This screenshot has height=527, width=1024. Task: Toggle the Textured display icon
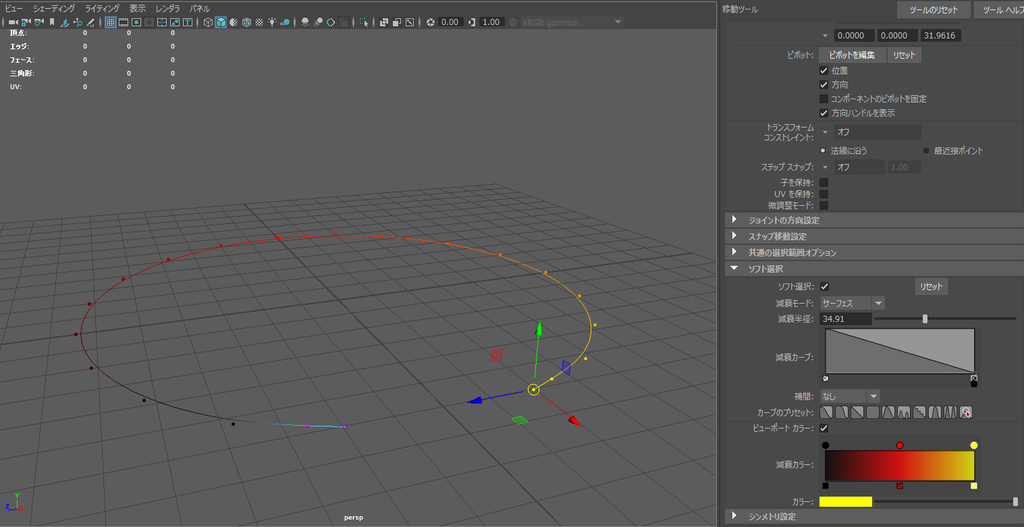coord(260,22)
